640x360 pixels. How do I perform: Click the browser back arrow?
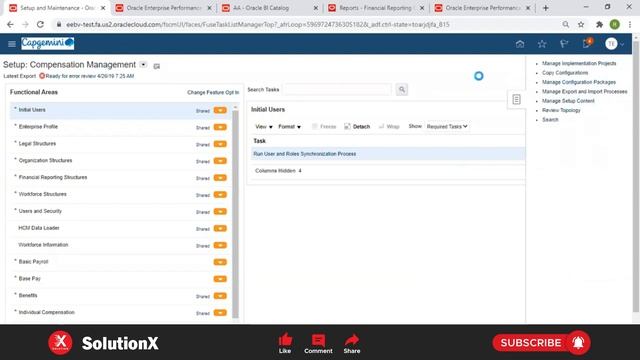click(x=10, y=24)
